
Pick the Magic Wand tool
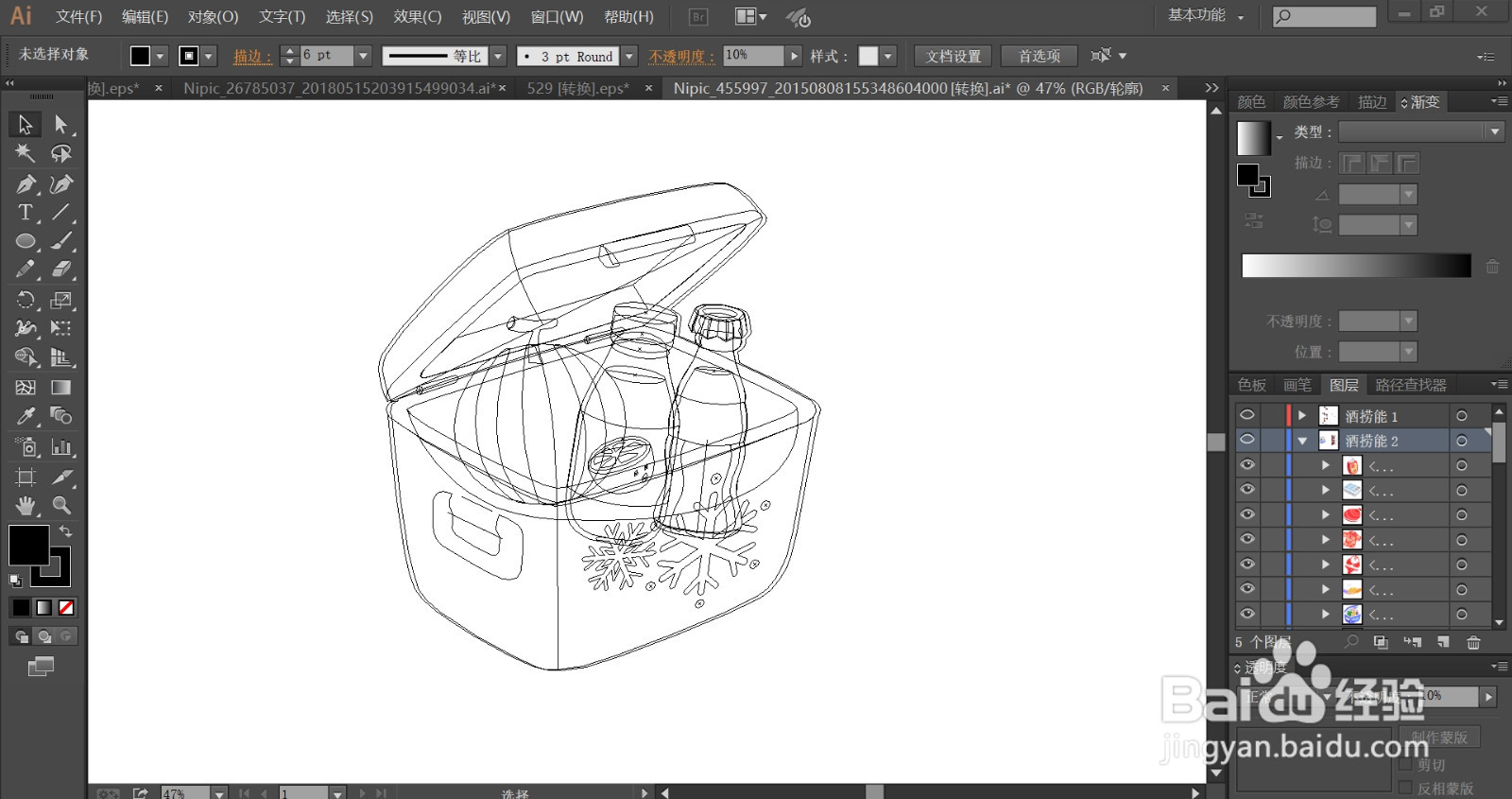point(26,153)
